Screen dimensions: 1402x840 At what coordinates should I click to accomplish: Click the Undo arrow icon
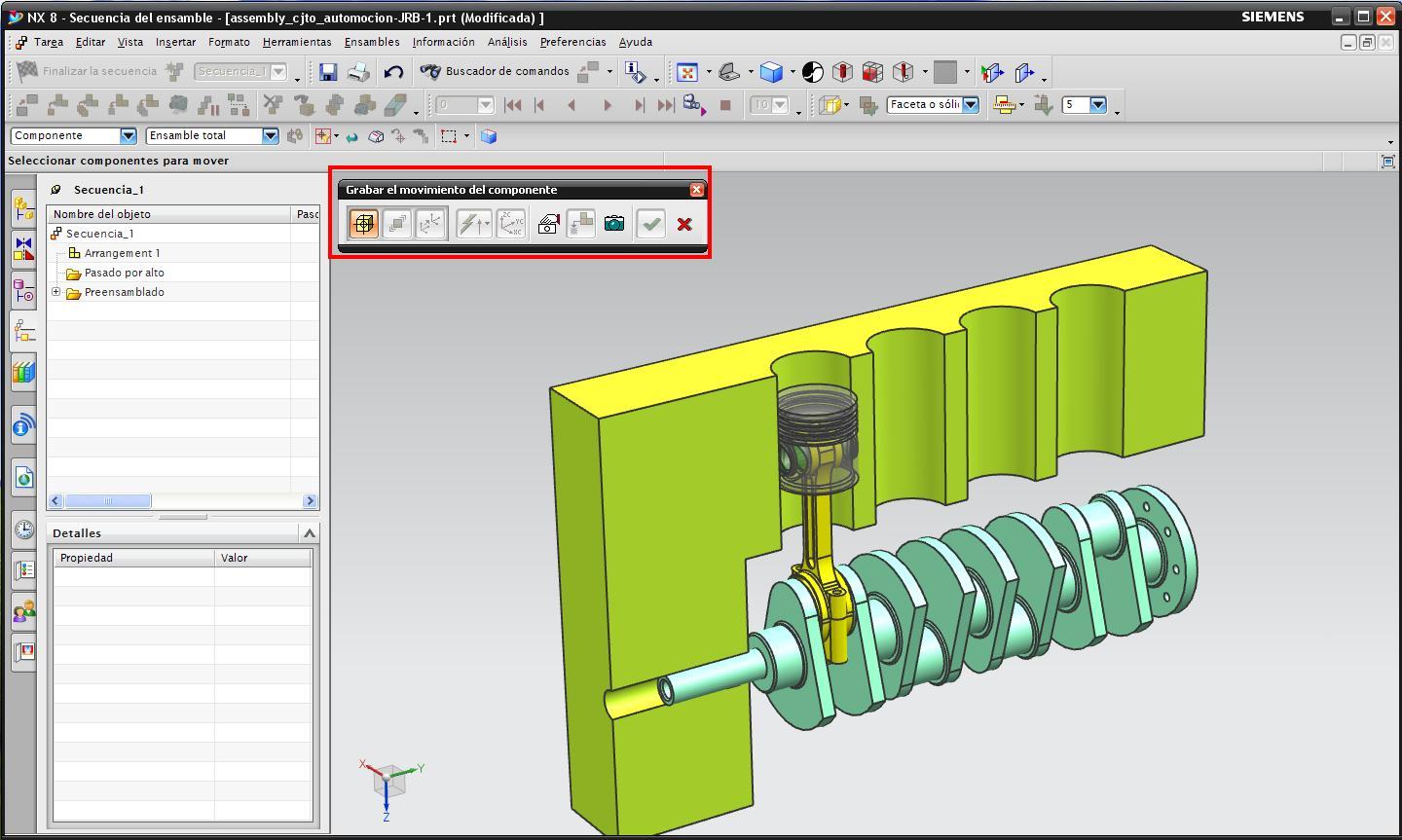click(x=393, y=72)
